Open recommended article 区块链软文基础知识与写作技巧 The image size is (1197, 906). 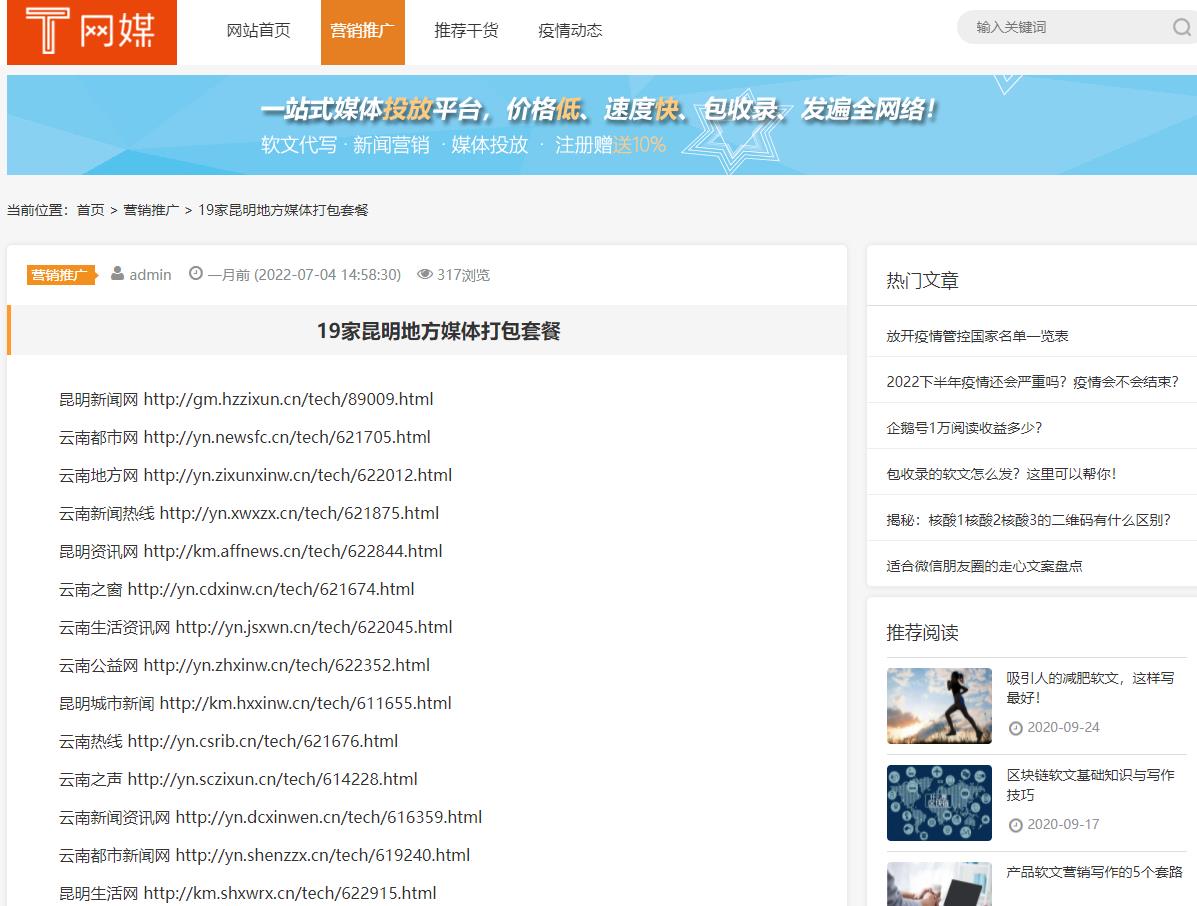pyautogui.click(x=1090, y=785)
